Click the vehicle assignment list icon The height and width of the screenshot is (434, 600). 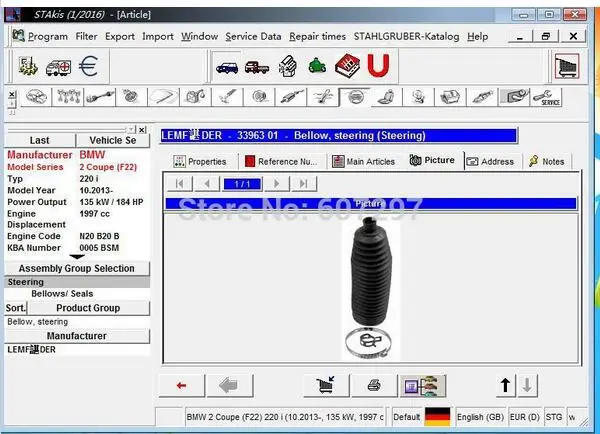[x=422, y=385]
